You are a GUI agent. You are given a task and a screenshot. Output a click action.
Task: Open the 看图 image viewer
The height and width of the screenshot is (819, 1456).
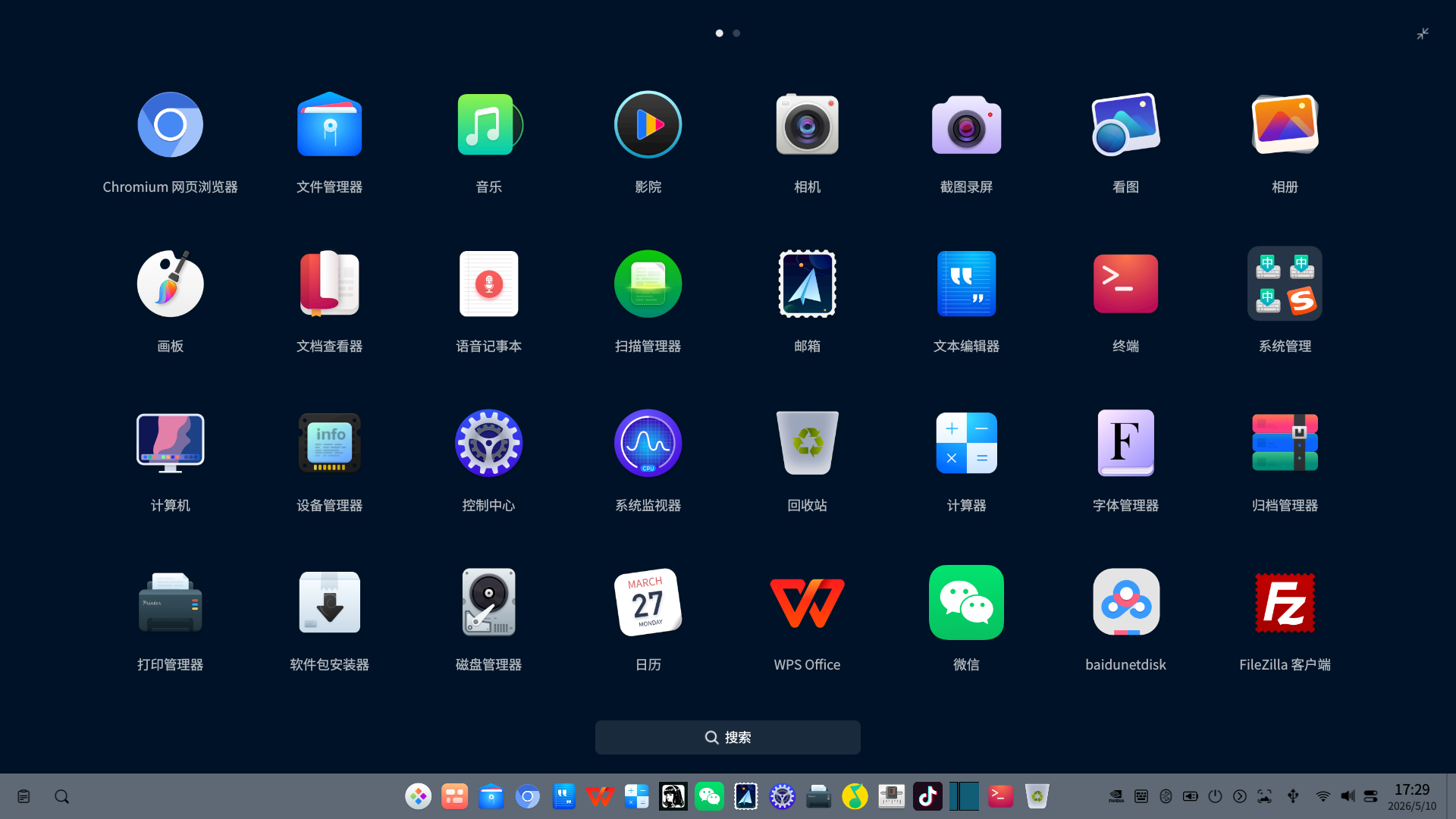1125,125
